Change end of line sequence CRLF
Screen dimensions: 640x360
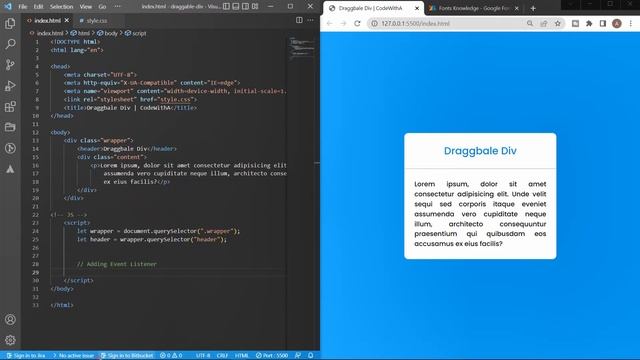pyautogui.click(x=222, y=356)
